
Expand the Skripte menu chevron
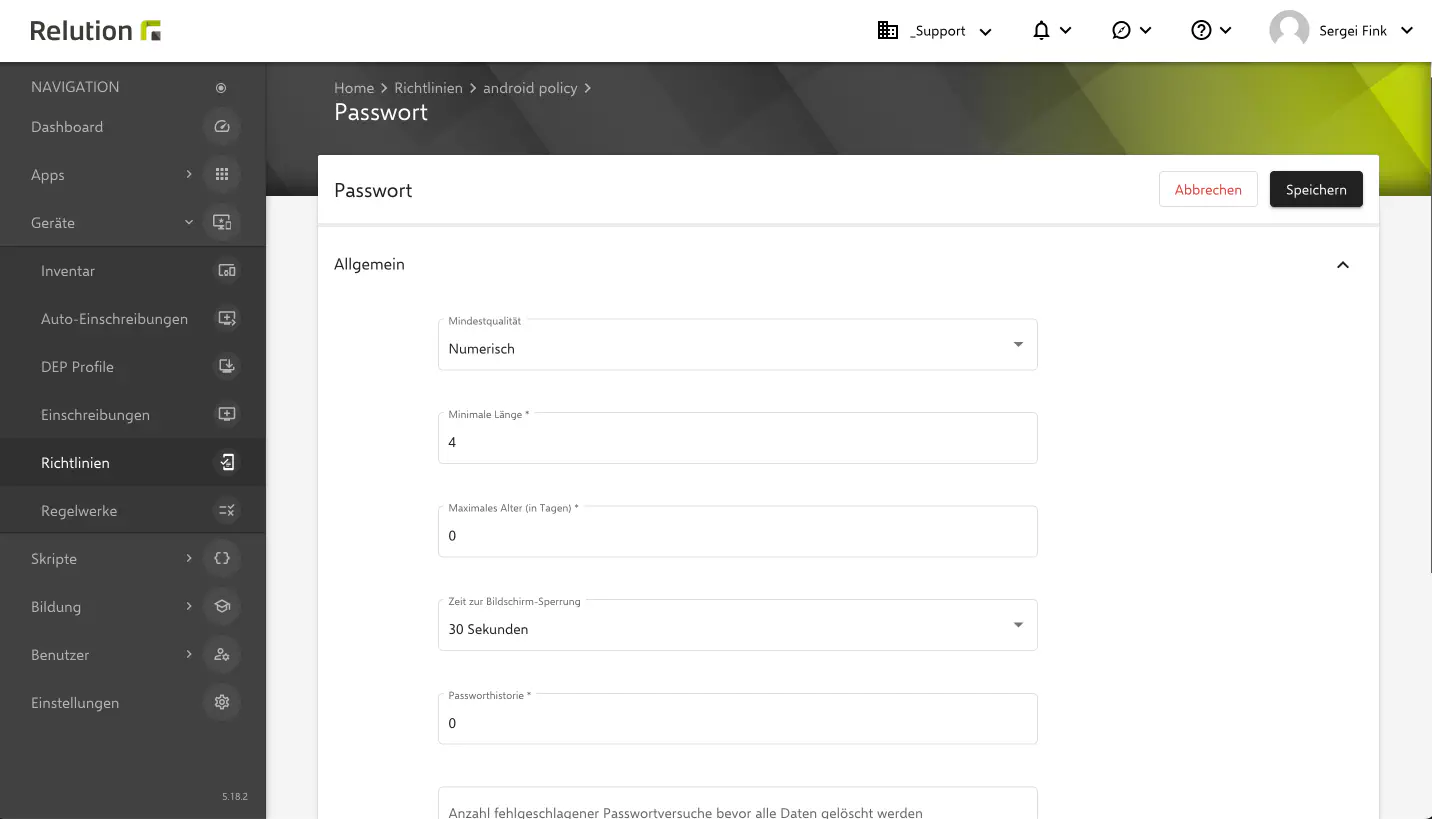click(188, 559)
